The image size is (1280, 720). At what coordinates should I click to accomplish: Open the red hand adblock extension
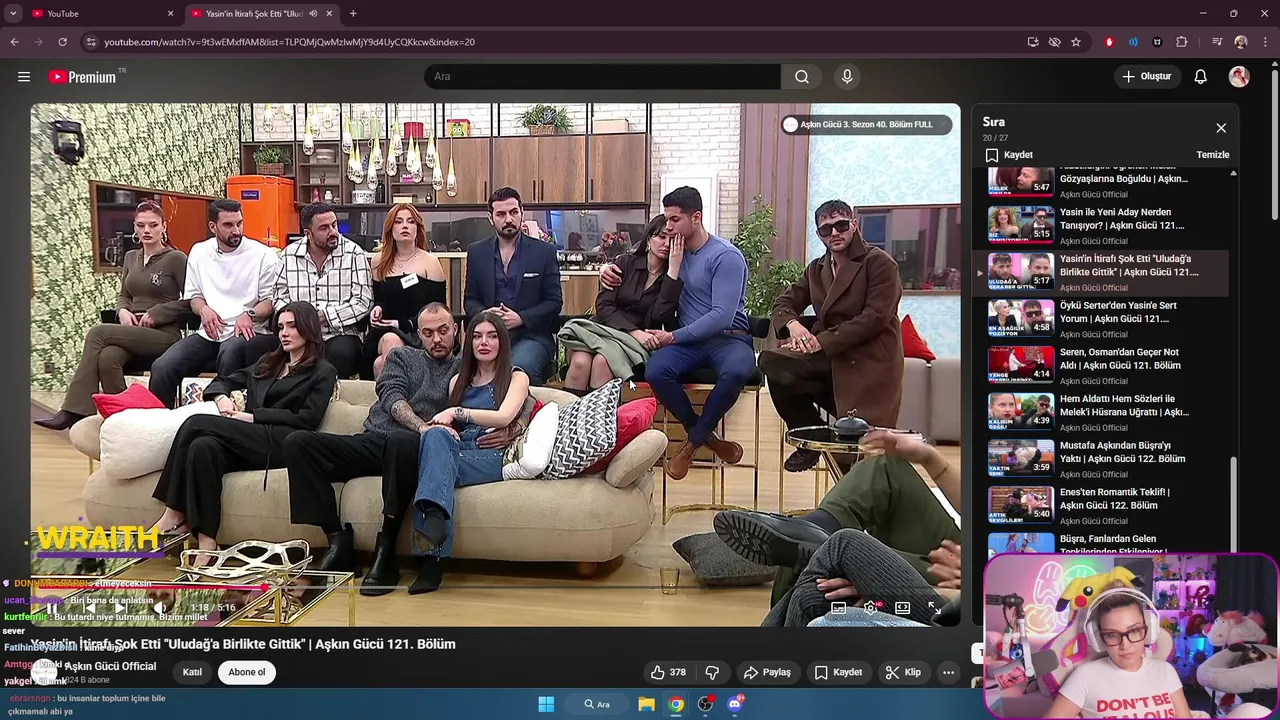(1109, 42)
